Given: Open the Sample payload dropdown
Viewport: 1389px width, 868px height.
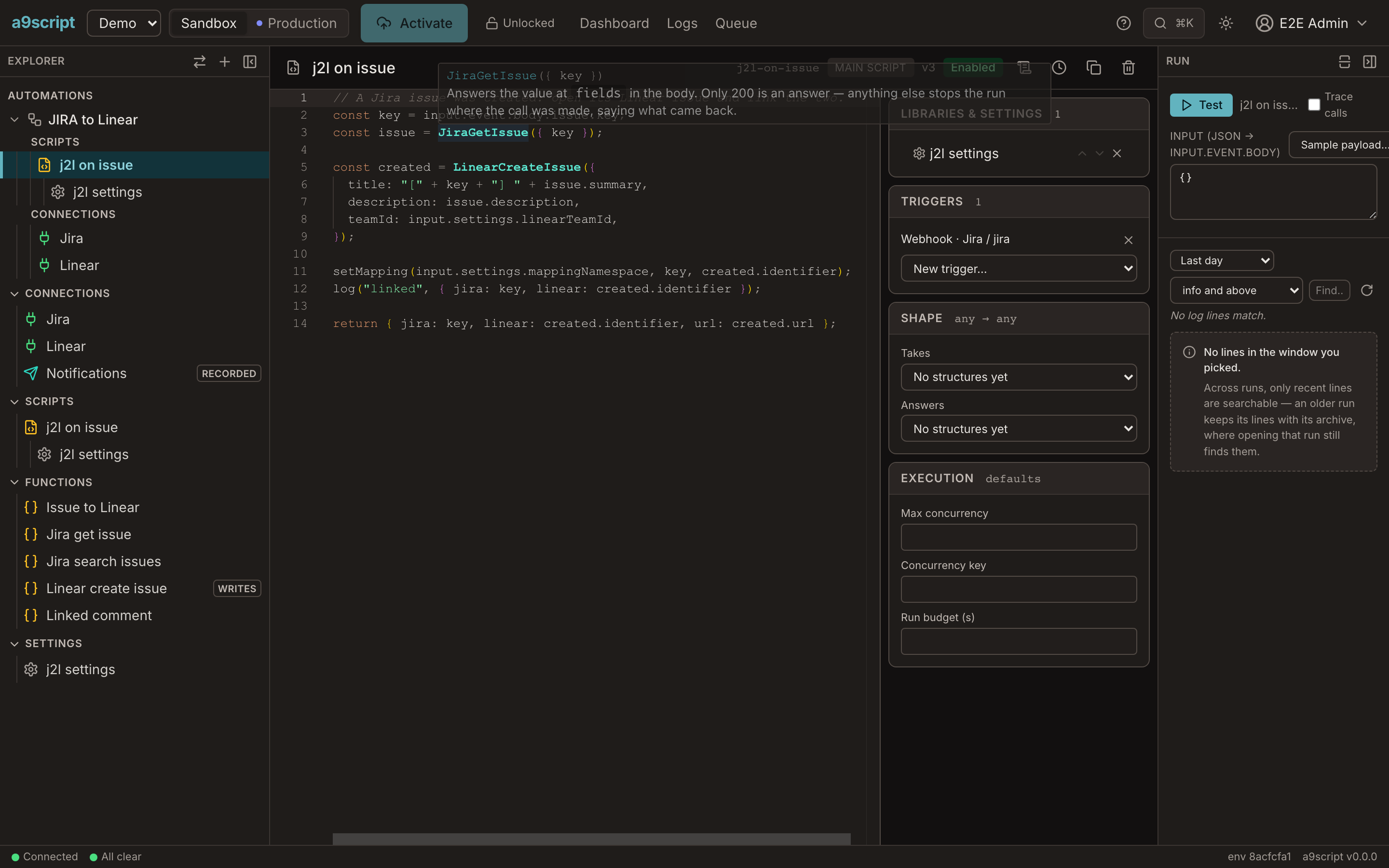Looking at the screenshot, I should pos(1338,145).
